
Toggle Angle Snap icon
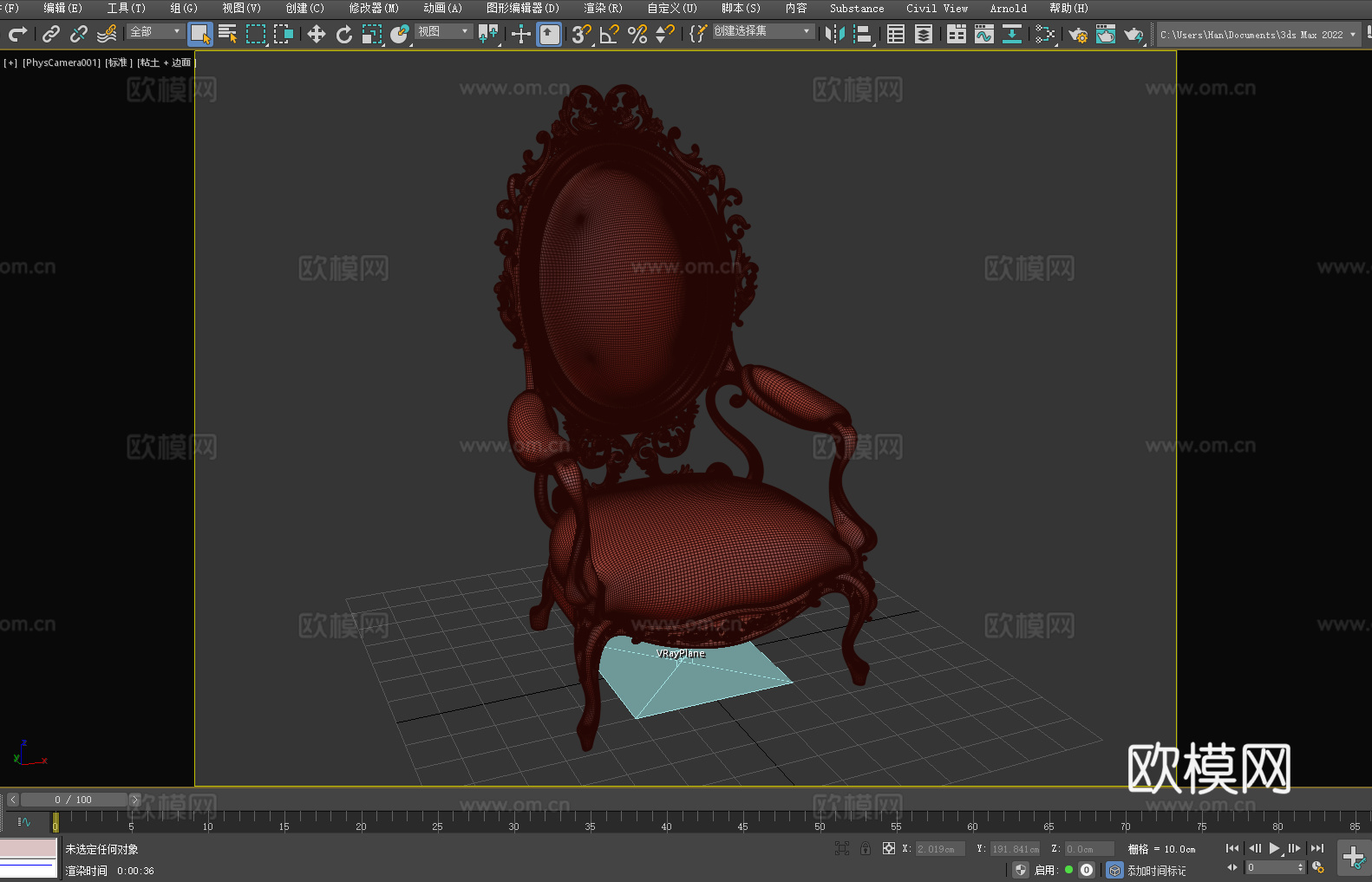point(610,34)
